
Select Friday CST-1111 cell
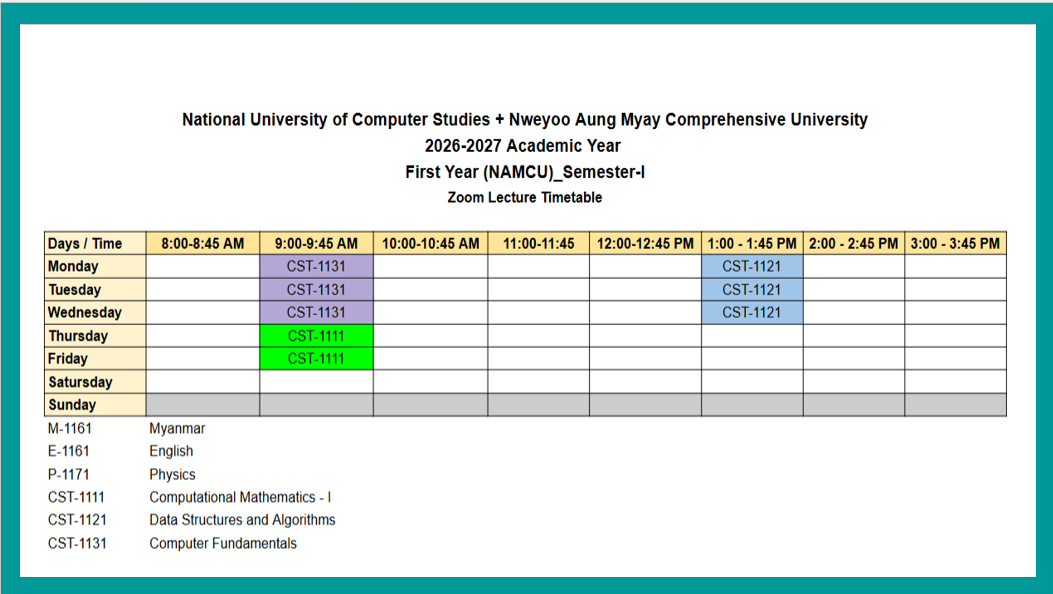pyautogui.click(x=316, y=358)
